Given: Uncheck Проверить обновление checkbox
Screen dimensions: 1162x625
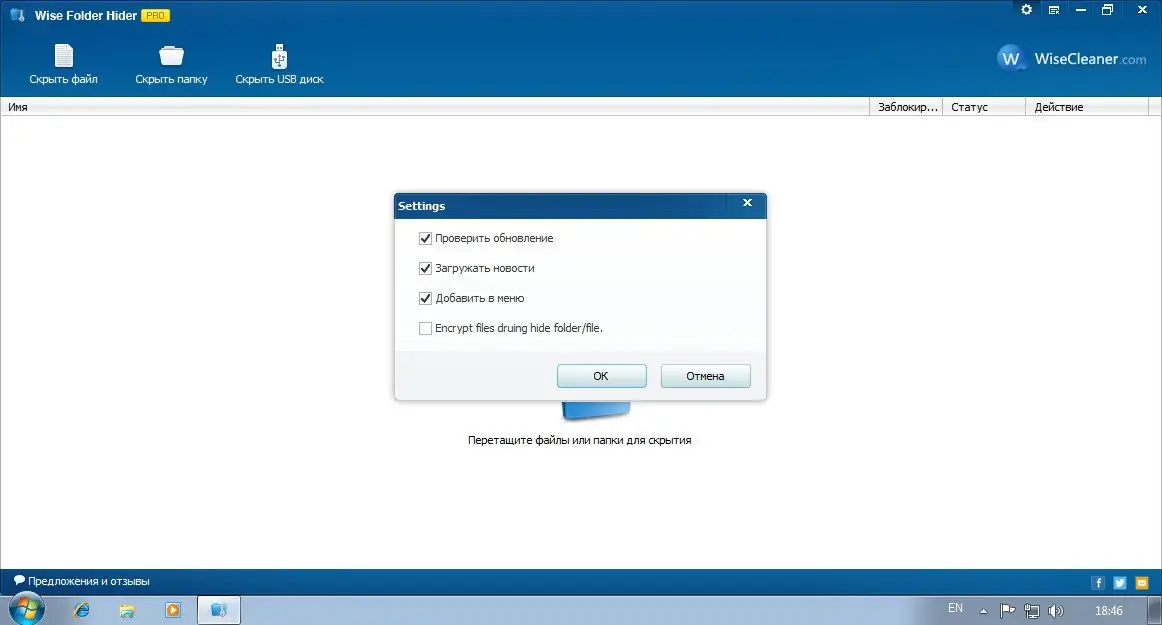Looking at the screenshot, I should pyautogui.click(x=425, y=239).
